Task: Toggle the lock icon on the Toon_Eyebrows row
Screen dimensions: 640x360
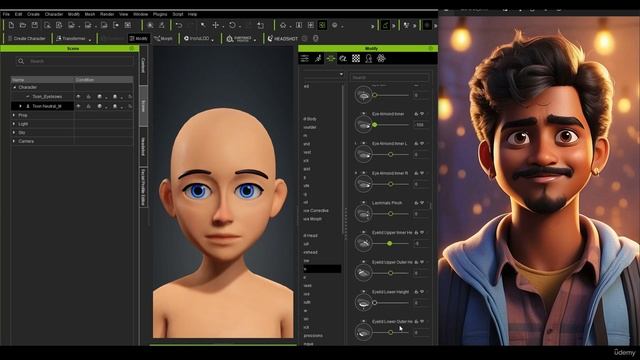Action: (x=89, y=97)
